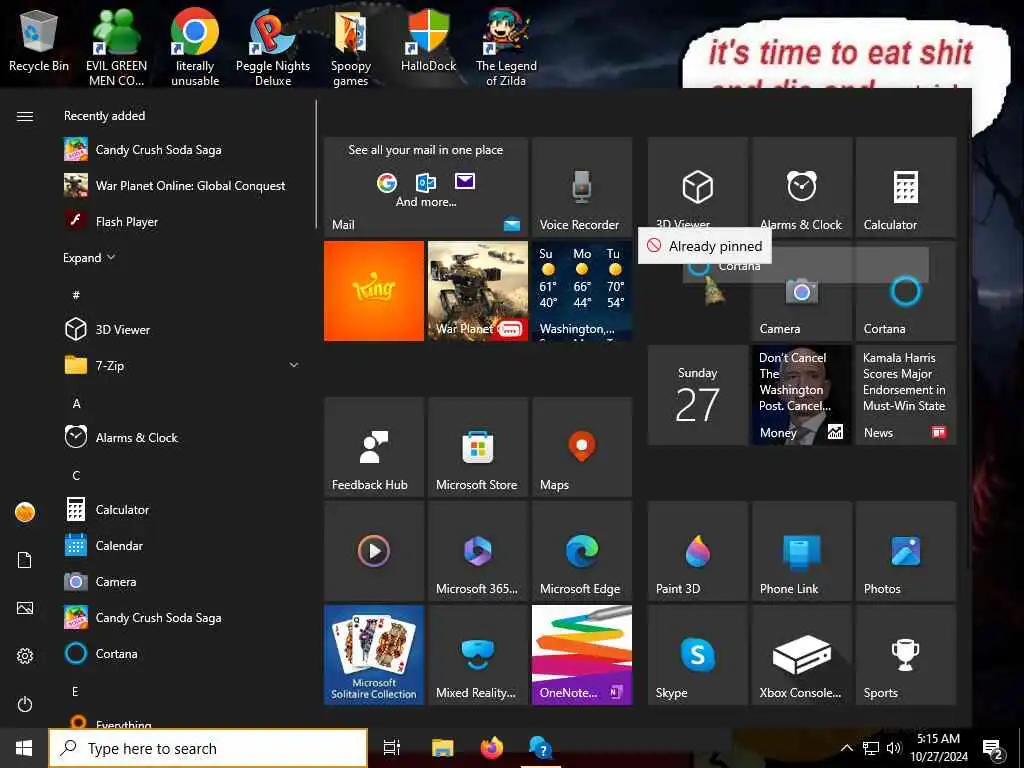Open Calendar in the app list
This screenshot has width=1024, height=768.
coord(183,545)
